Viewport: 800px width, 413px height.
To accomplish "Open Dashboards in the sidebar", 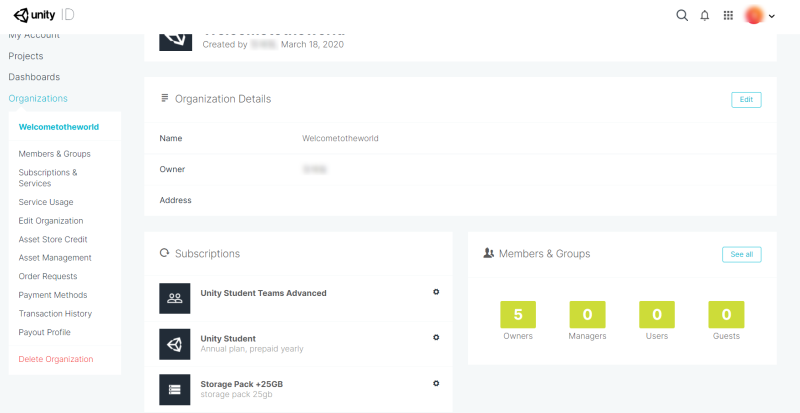I will point(34,77).
